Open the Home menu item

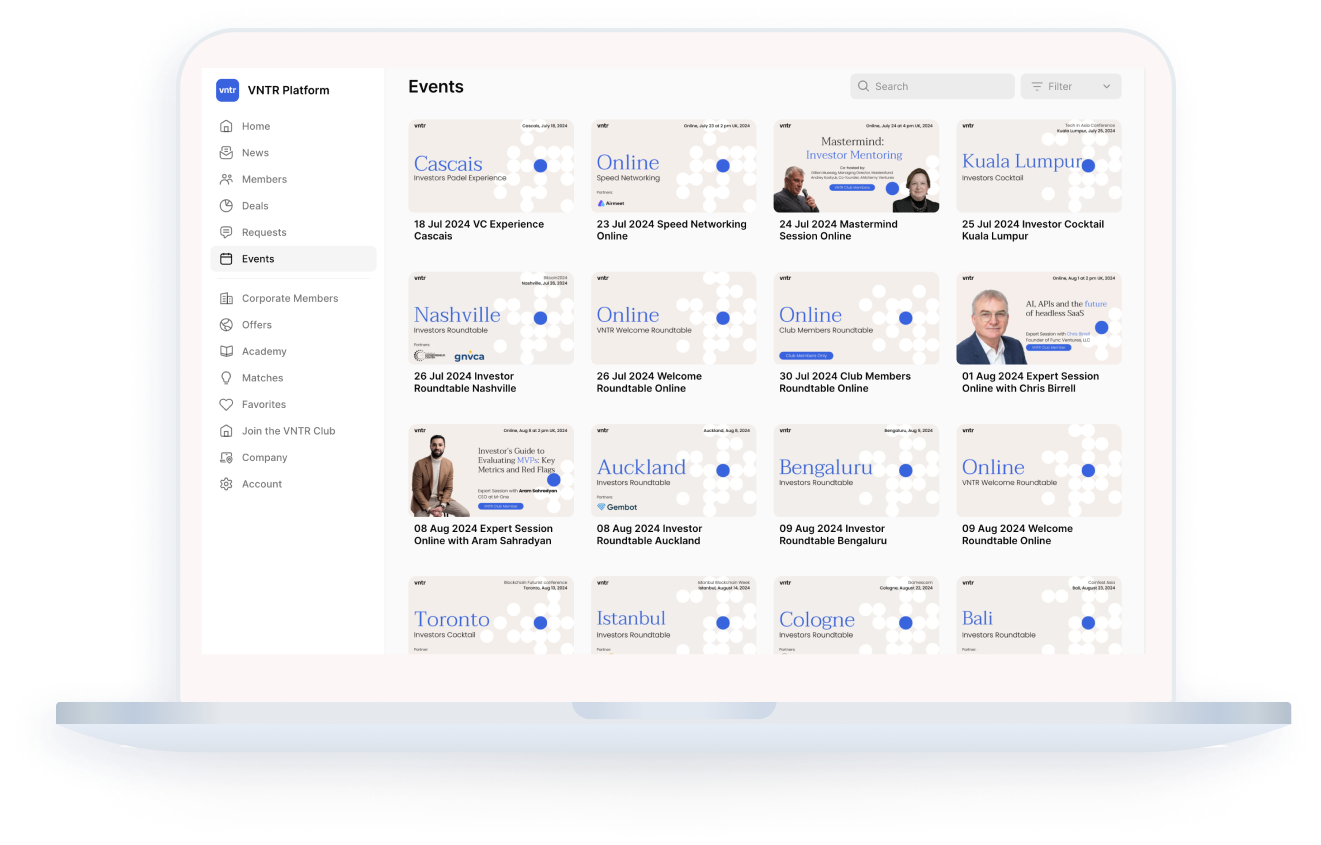pyautogui.click(x=293, y=126)
